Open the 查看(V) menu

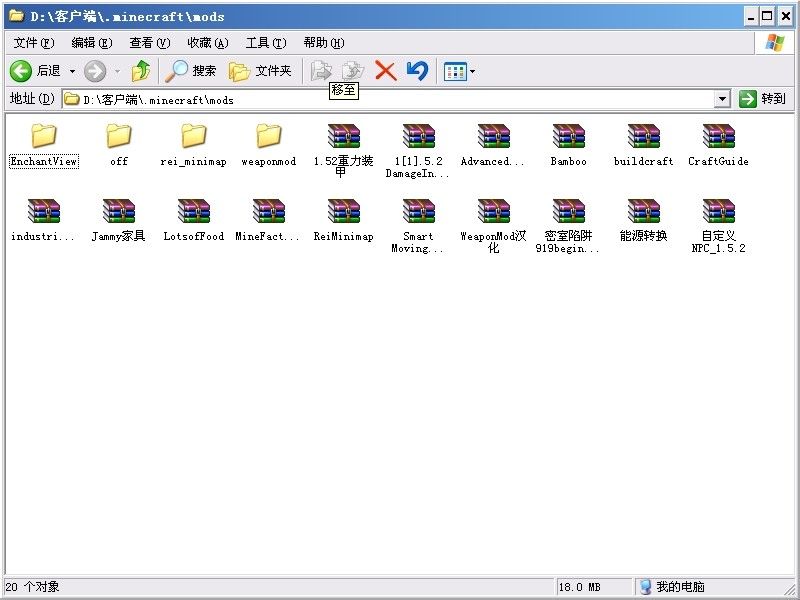coord(150,43)
